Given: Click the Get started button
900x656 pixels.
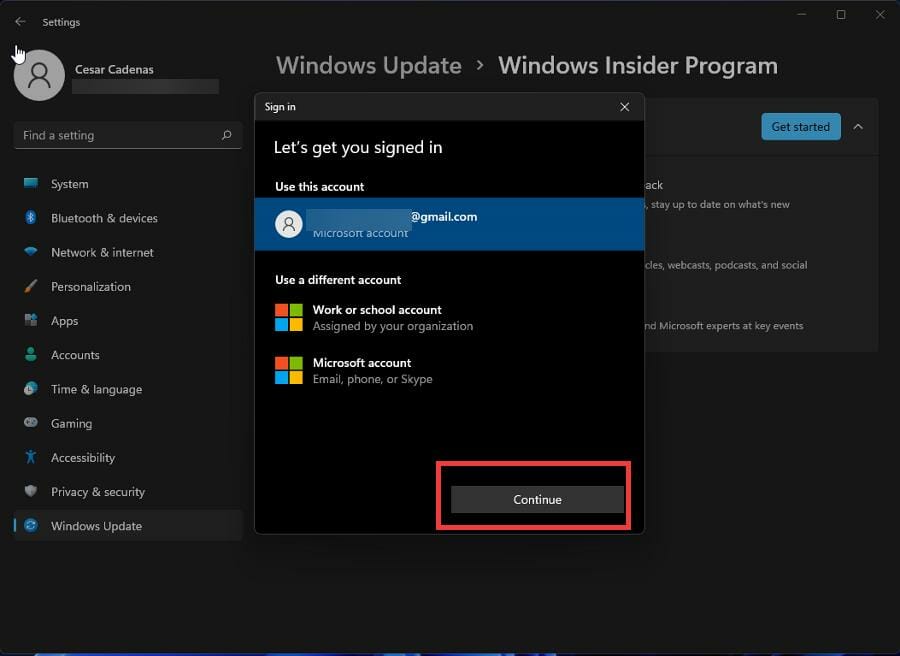Looking at the screenshot, I should [801, 127].
